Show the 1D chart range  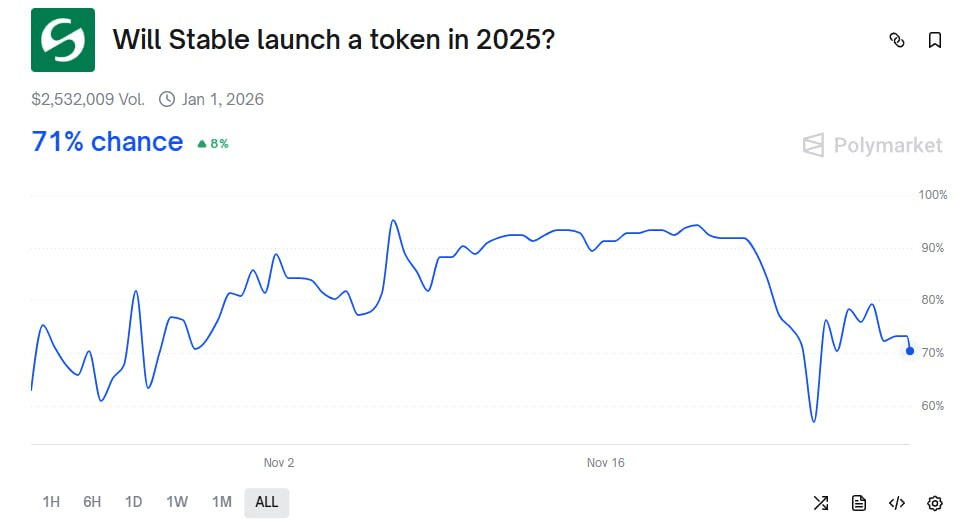pyautogui.click(x=133, y=502)
